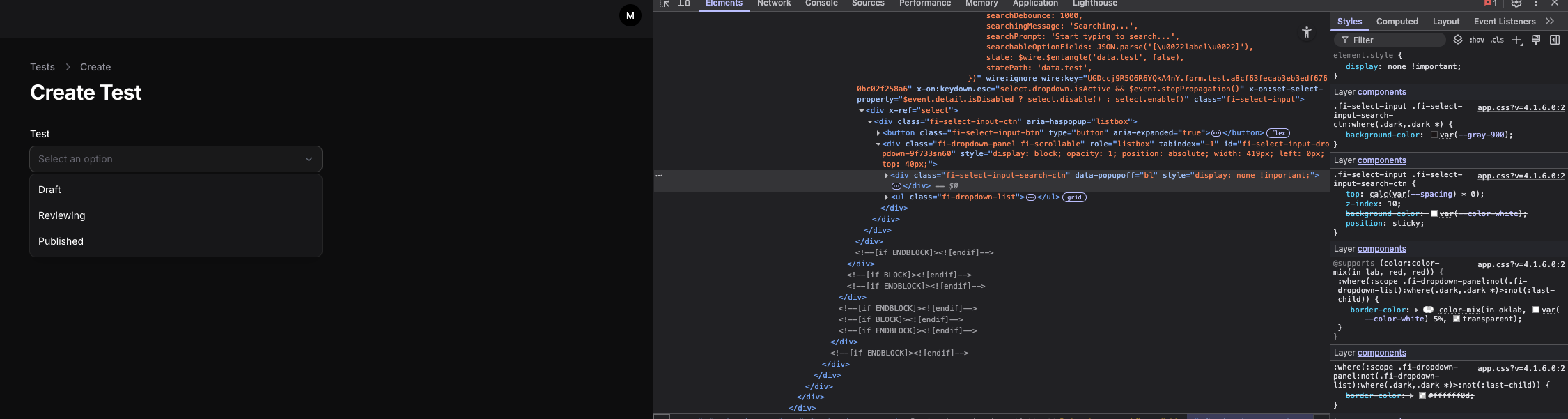This screenshot has height=419, width=1568.
Task: Show CSS layers view icon
Action: tap(1458, 40)
